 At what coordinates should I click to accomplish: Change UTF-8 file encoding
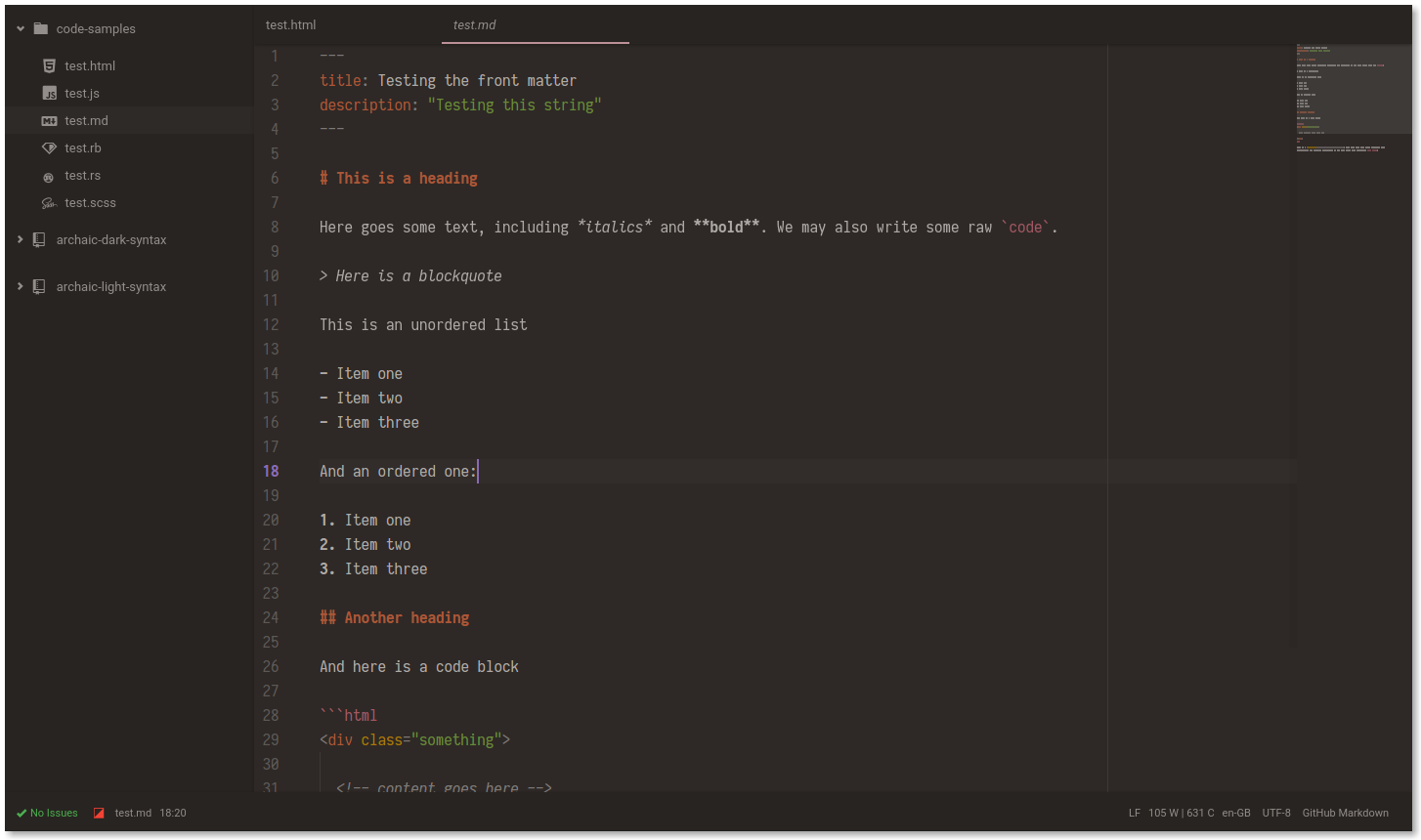[x=1276, y=813]
